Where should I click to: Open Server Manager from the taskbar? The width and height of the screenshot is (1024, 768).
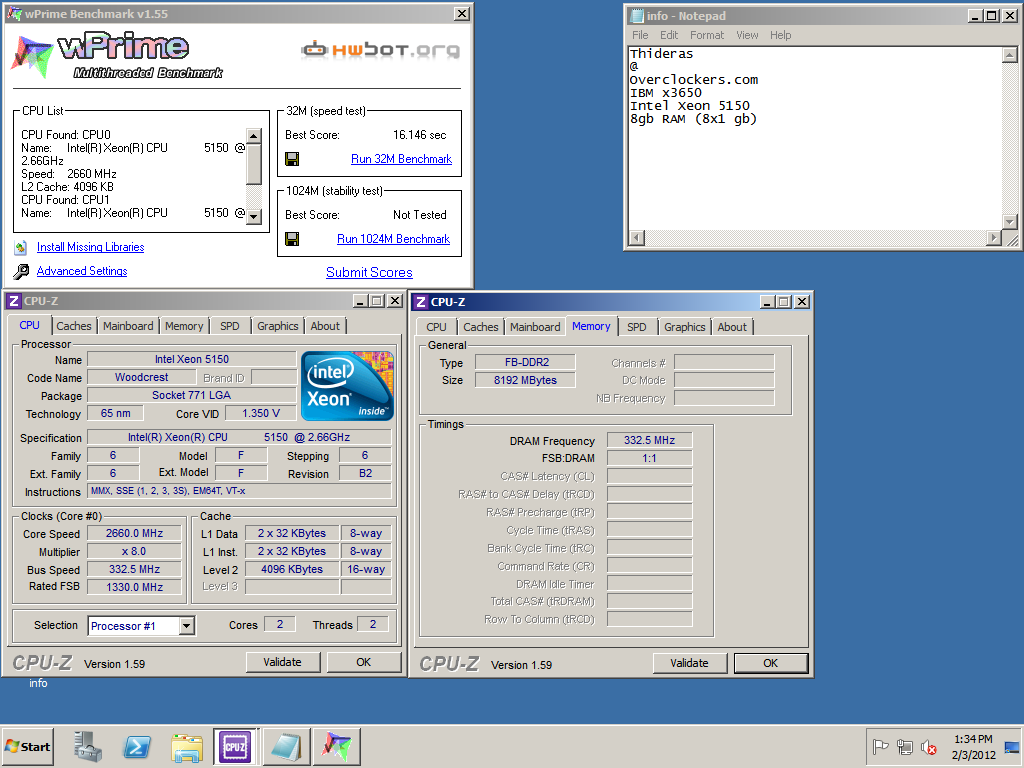tap(88, 746)
